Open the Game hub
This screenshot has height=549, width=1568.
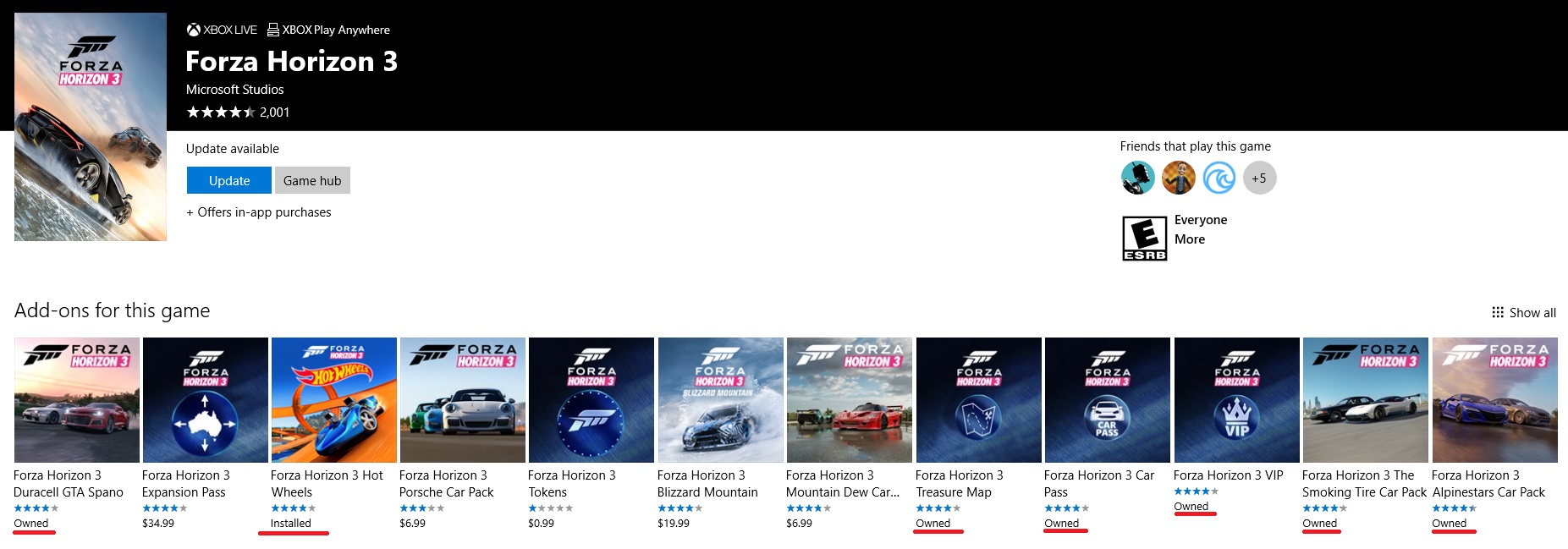coord(312,180)
